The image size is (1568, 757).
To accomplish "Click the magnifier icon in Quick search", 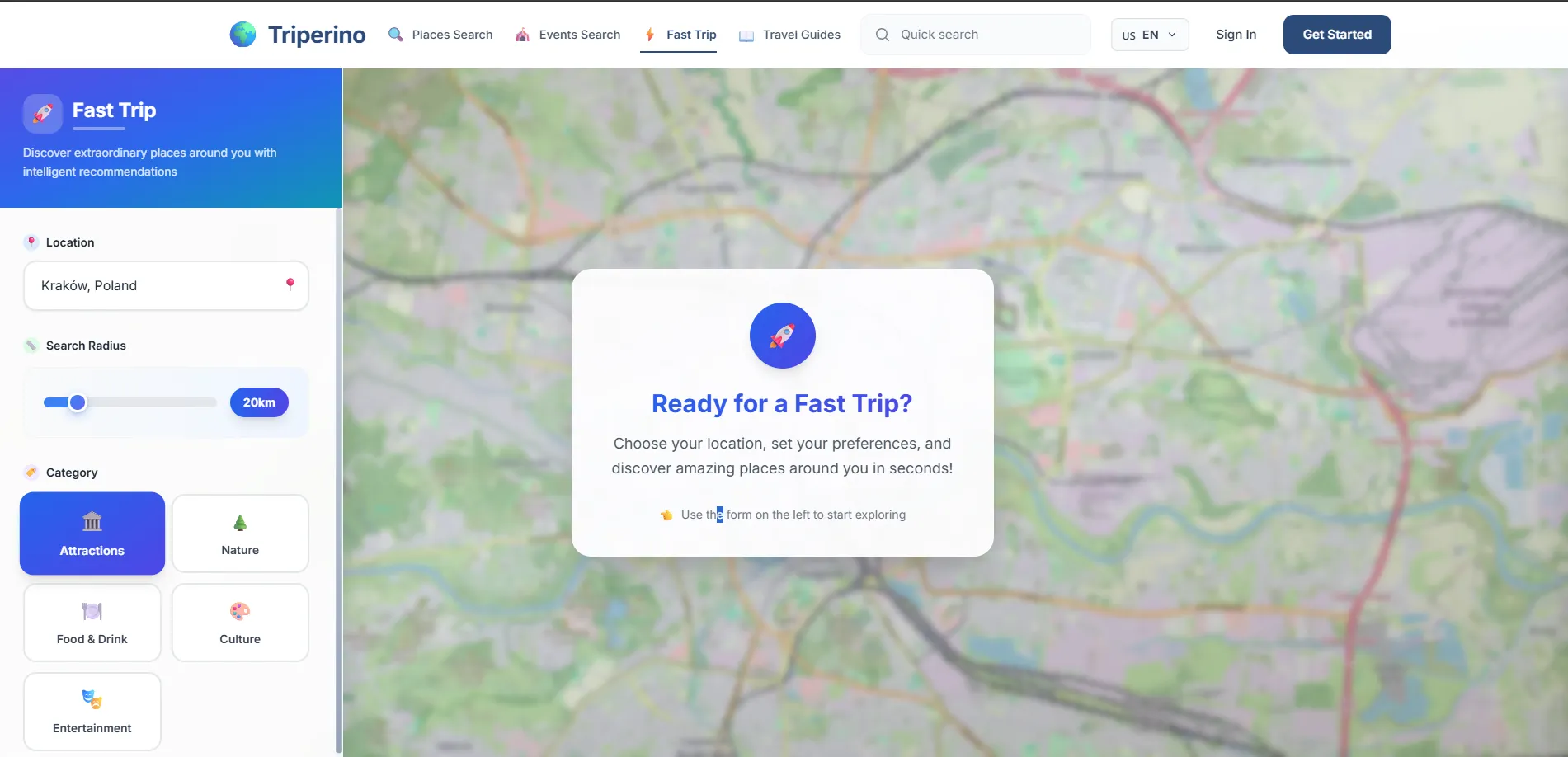I will click(x=883, y=35).
